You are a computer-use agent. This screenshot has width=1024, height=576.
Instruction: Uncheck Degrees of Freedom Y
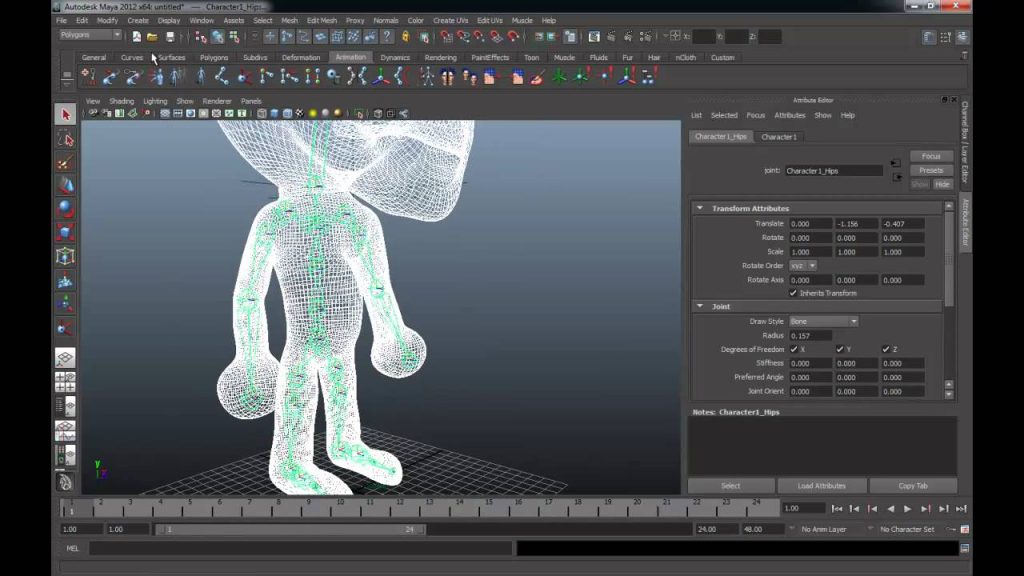[x=840, y=349]
